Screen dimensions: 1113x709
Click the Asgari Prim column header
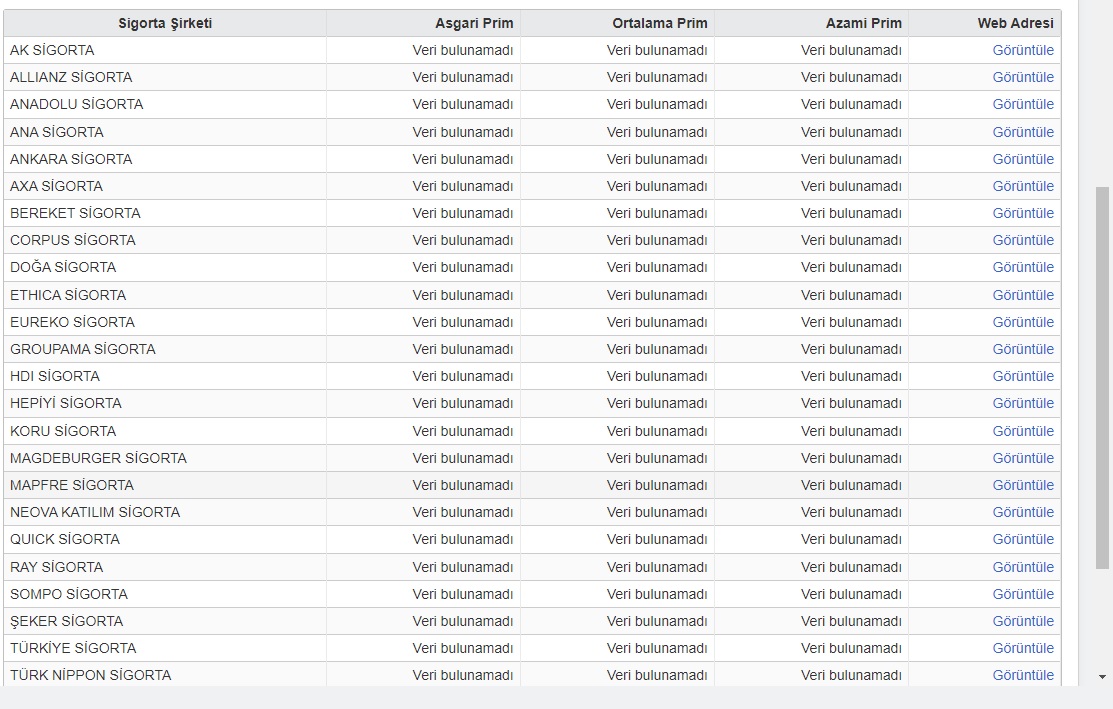[423, 23]
